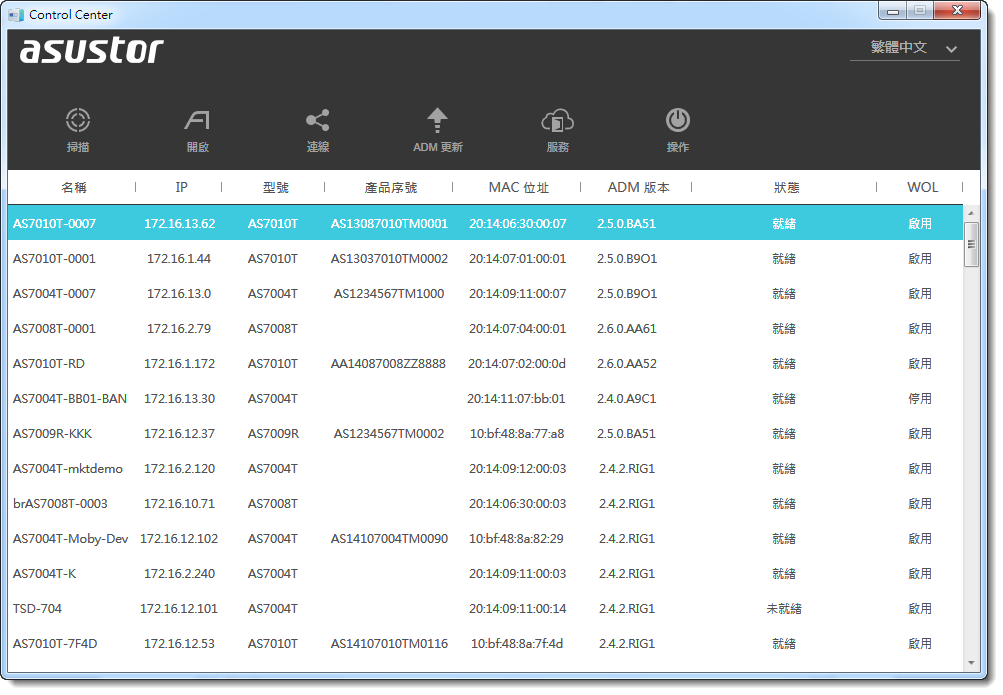
Task: Select the AS7004T-mktdemo device row
Action: point(486,469)
